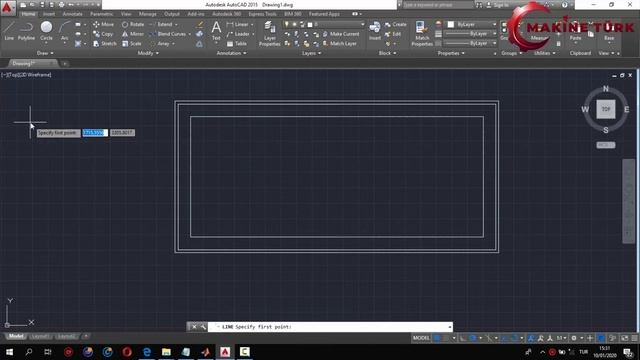640x360 pixels.
Task: Click the Rotate tool
Action: [133, 24]
